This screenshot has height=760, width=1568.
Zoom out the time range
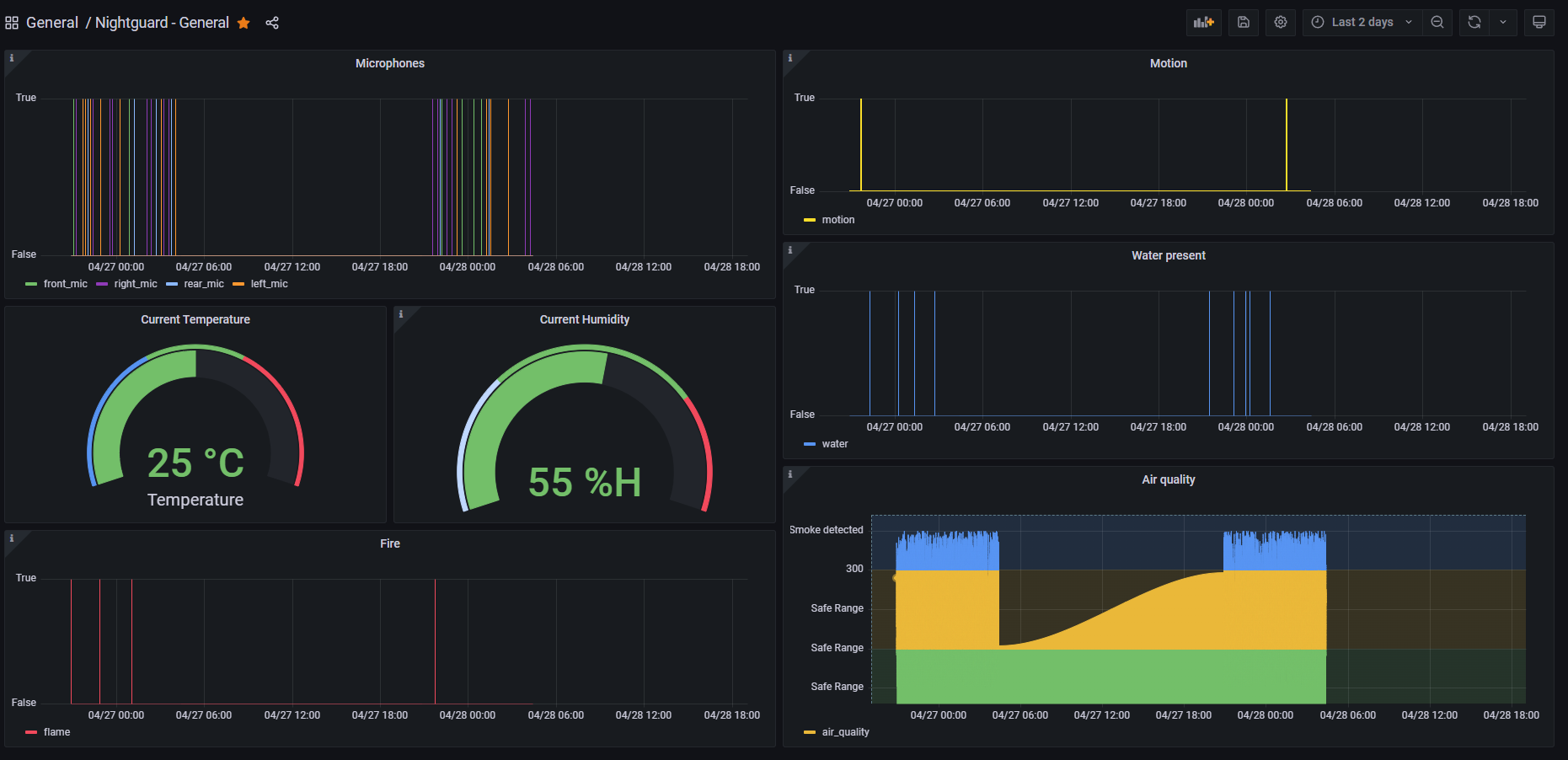click(1437, 23)
